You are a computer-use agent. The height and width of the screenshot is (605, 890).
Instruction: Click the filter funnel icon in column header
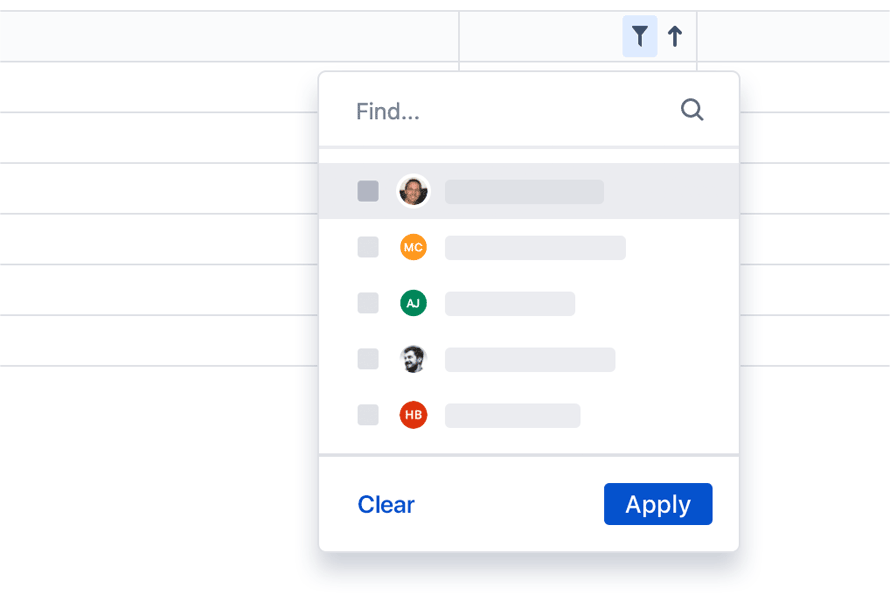640,36
